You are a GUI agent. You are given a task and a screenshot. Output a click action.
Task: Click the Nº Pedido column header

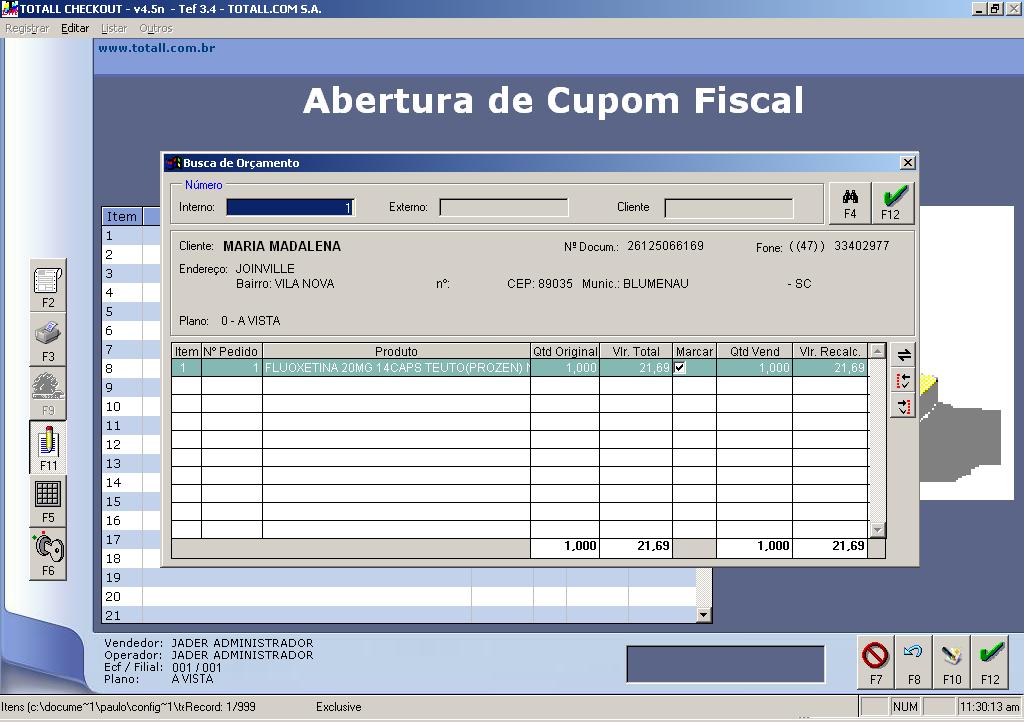point(232,351)
